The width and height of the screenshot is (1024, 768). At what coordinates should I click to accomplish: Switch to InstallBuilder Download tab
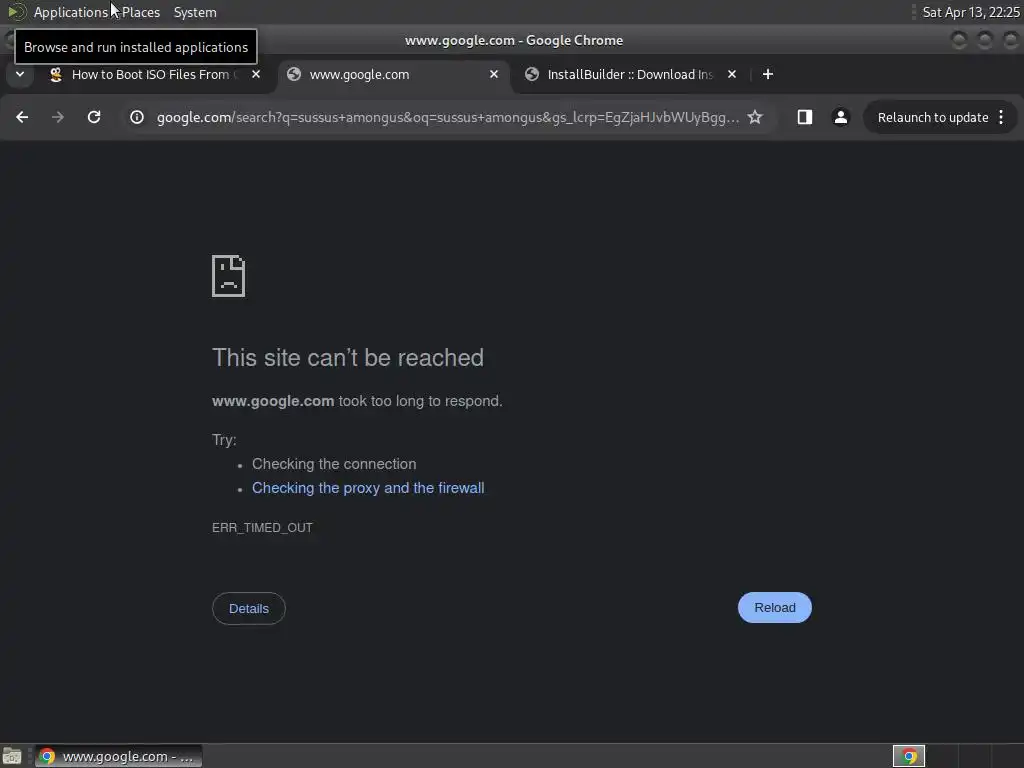pyautogui.click(x=632, y=74)
